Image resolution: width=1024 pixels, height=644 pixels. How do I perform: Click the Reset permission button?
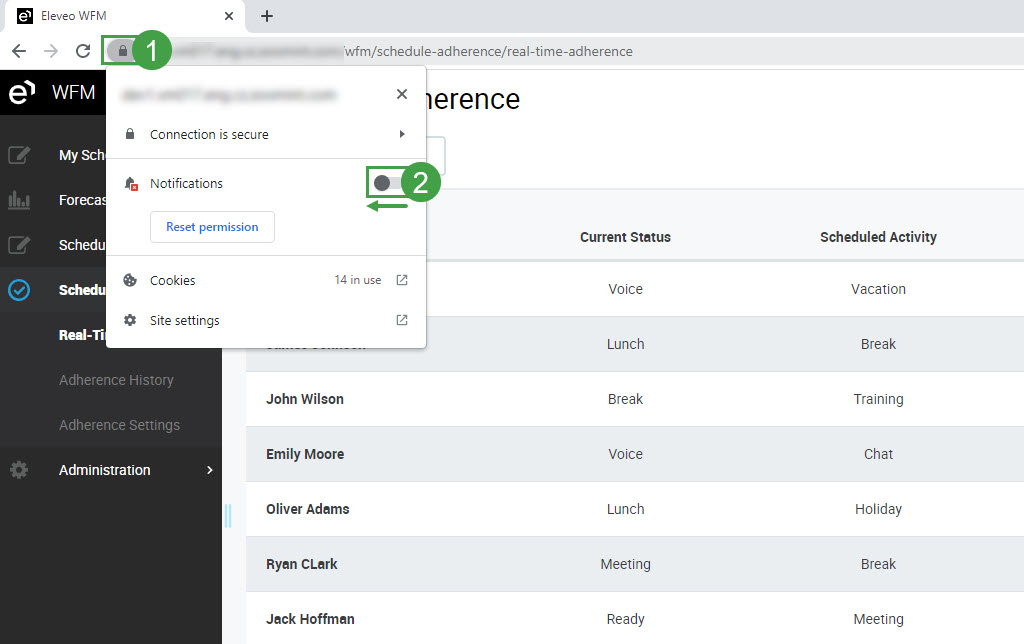[x=212, y=227]
